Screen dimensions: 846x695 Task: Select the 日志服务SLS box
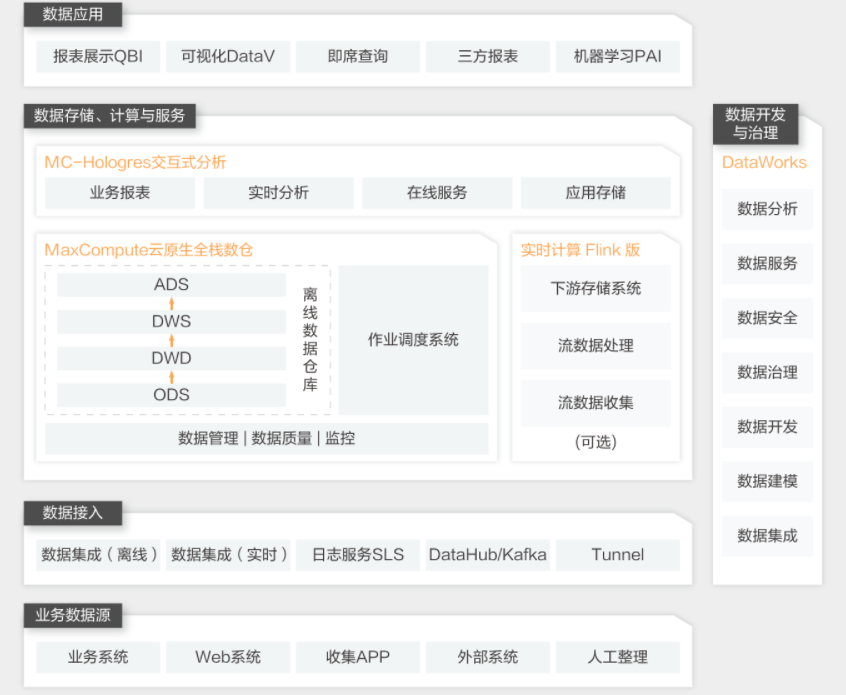(x=358, y=555)
